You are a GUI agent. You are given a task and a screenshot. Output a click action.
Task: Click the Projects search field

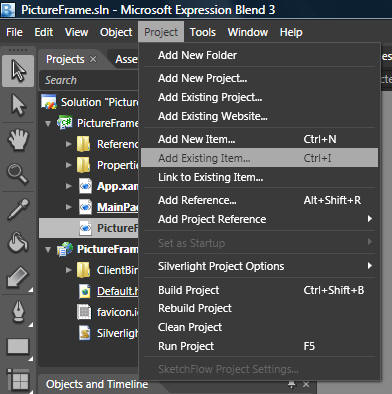89,80
